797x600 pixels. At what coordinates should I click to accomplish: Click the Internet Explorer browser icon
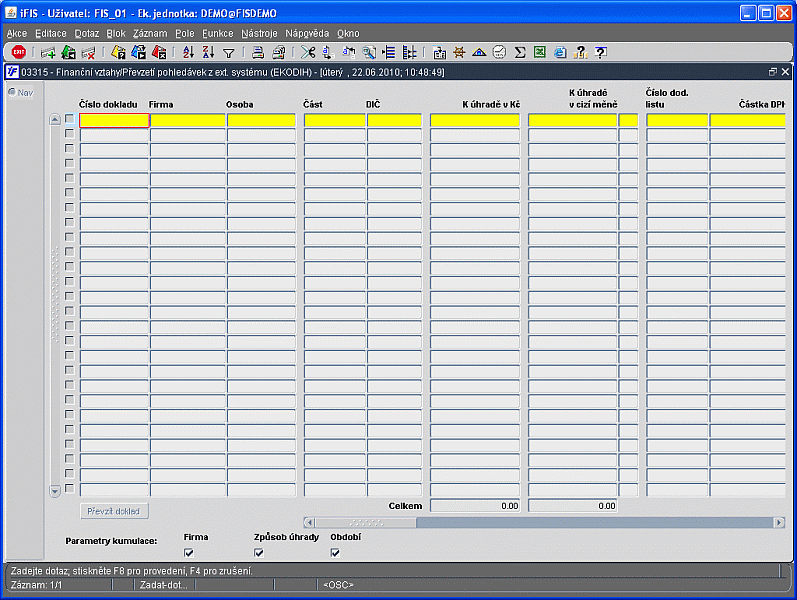click(560, 52)
